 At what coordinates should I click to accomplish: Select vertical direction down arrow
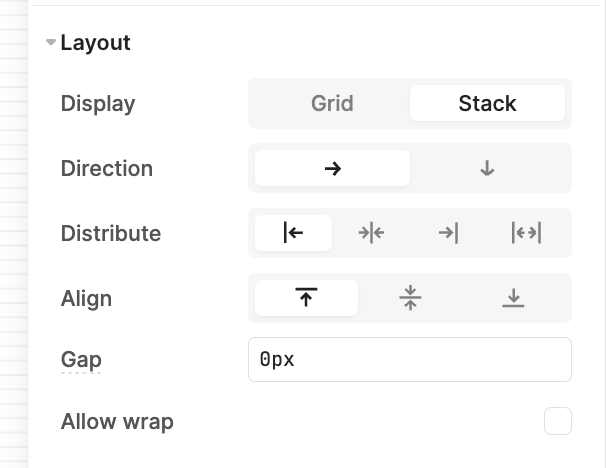tap(487, 168)
